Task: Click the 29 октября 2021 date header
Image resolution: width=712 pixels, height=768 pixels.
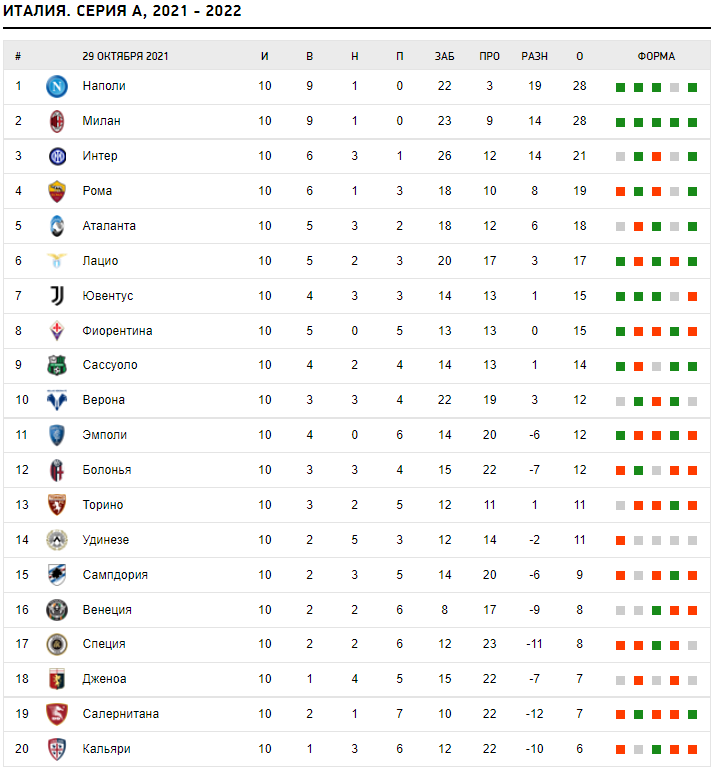Action: click(x=125, y=56)
